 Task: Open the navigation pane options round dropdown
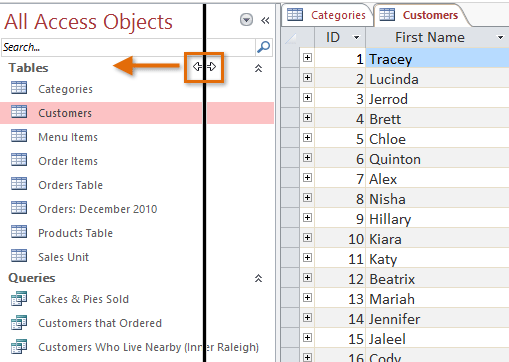(246, 20)
